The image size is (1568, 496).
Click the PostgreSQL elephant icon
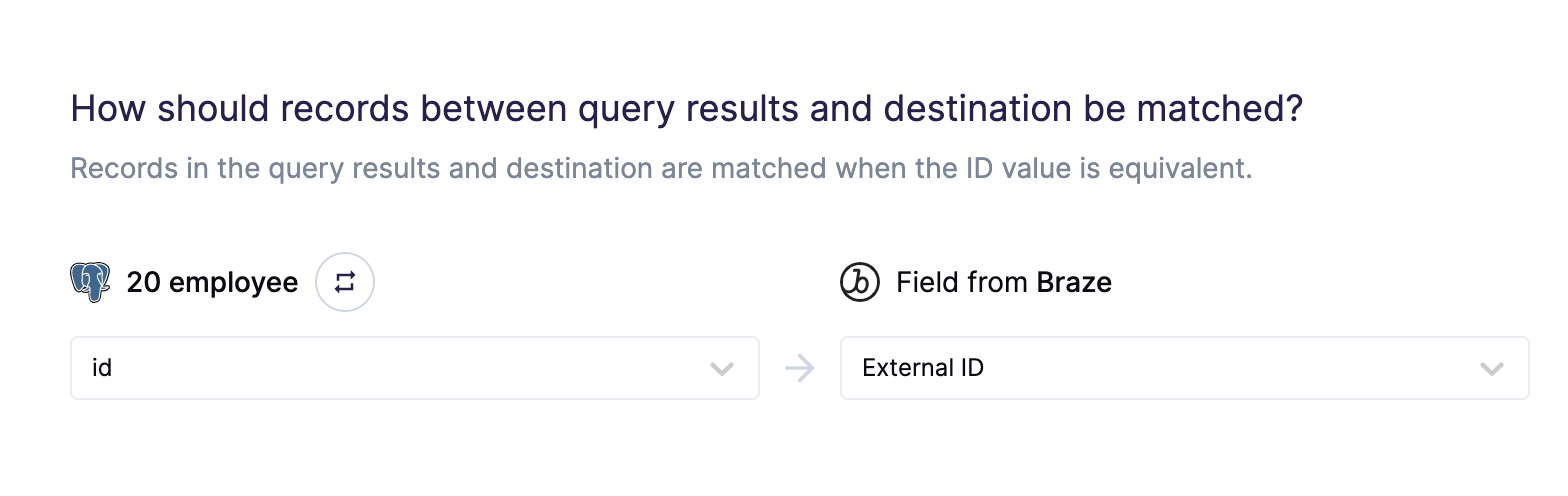tap(90, 283)
